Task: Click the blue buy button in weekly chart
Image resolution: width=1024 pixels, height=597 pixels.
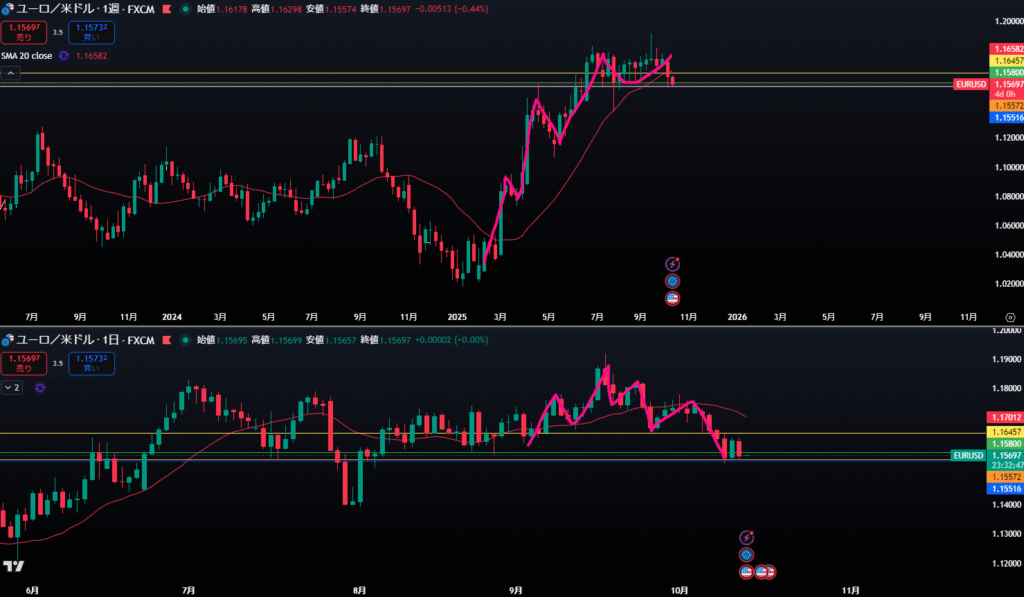Action: click(92, 34)
